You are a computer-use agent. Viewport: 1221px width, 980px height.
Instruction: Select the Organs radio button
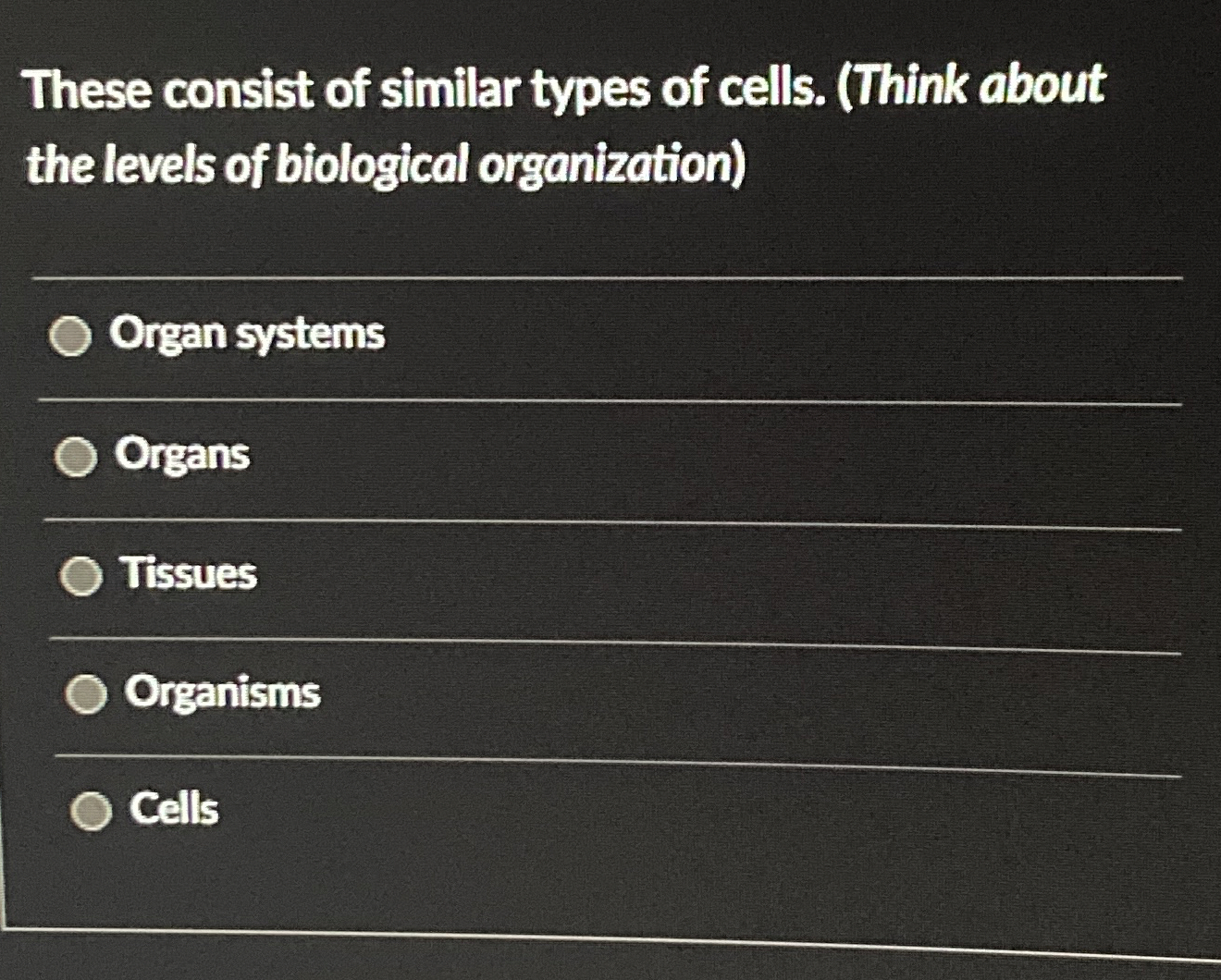76,455
